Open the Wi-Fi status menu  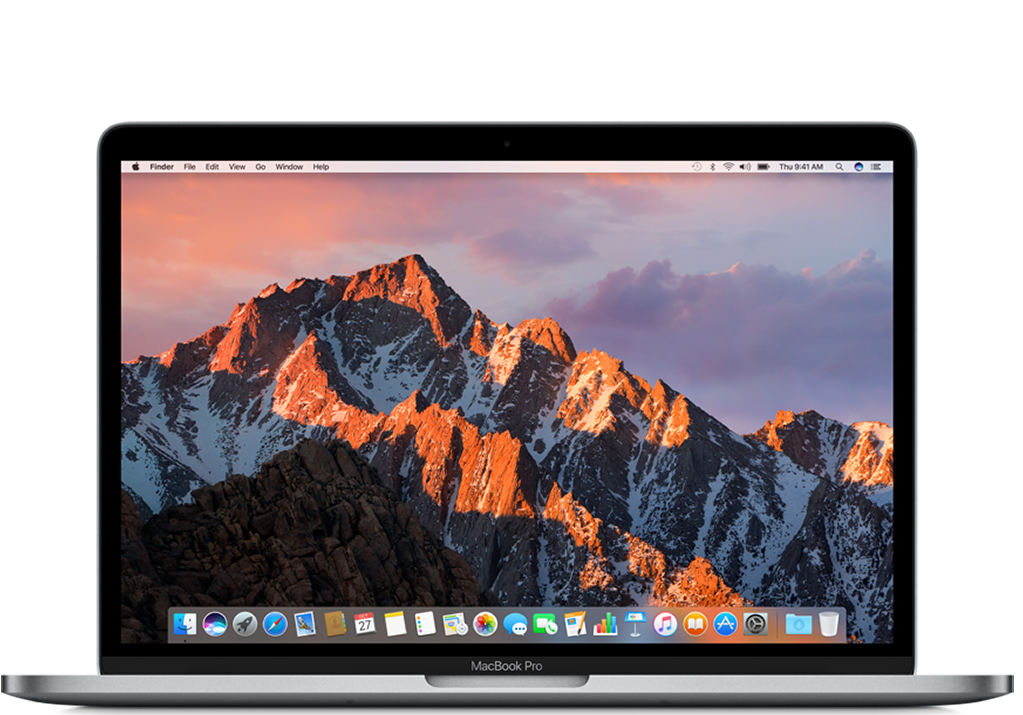[x=728, y=167]
